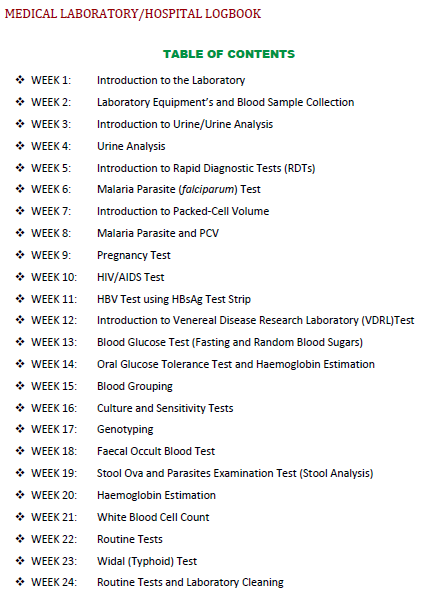This screenshot has height=599, width=424.
Task: Open HBV Test using HBsAg Test Strip
Action: [x=174, y=299]
